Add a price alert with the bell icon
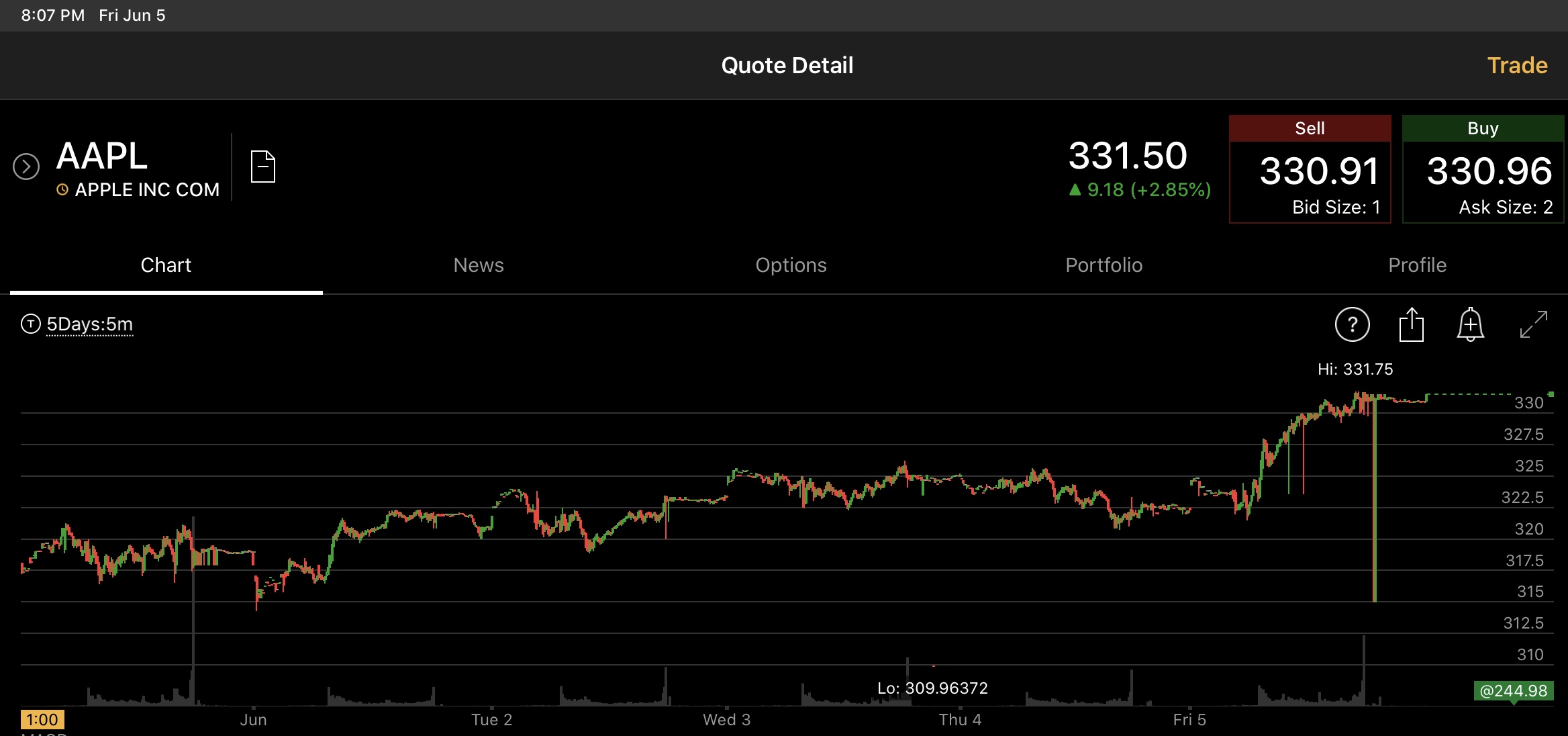The height and width of the screenshot is (736, 1568). [x=1470, y=324]
